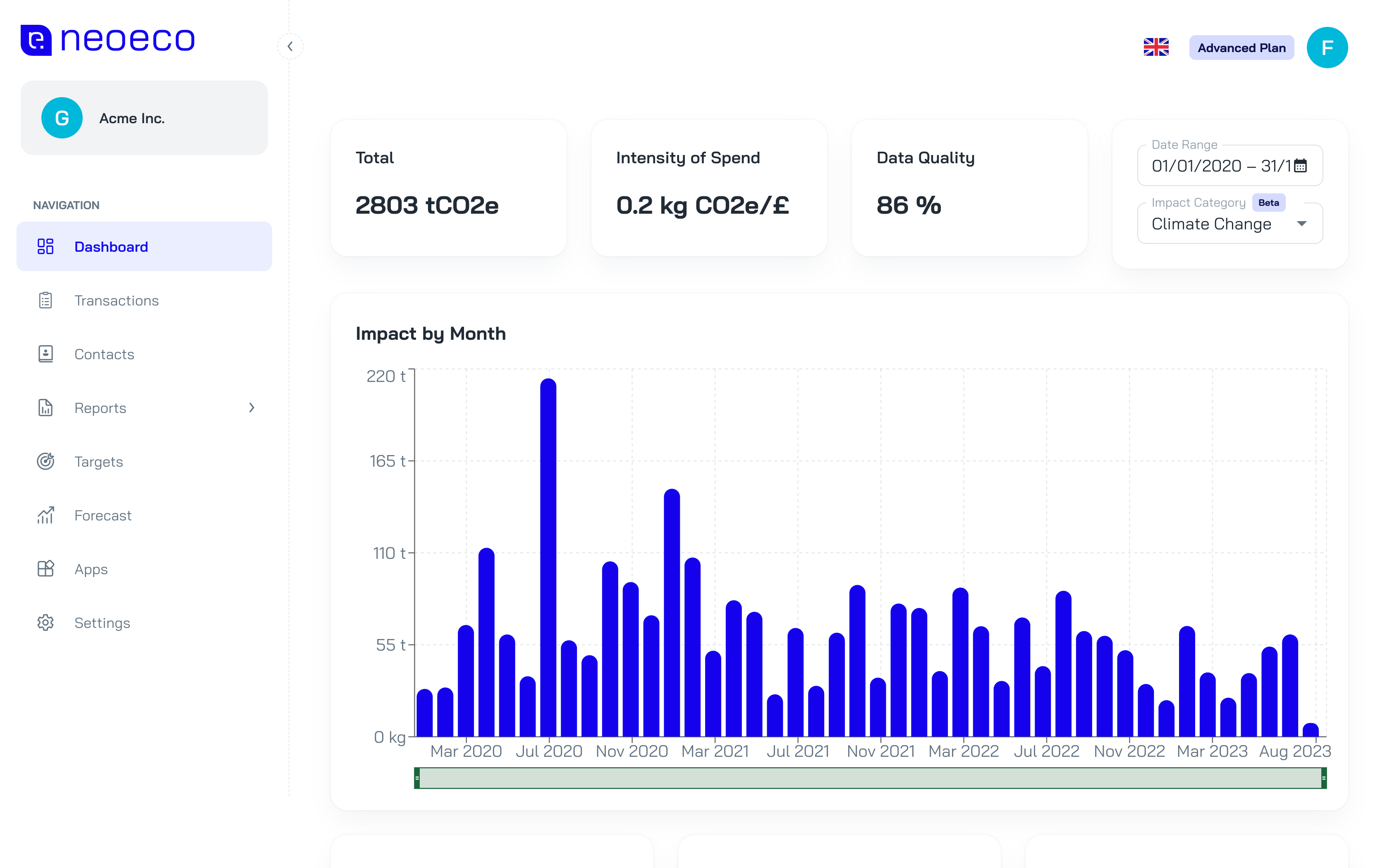Click the Impact by Month heading
The image size is (1373, 868).
click(x=431, y=334)
